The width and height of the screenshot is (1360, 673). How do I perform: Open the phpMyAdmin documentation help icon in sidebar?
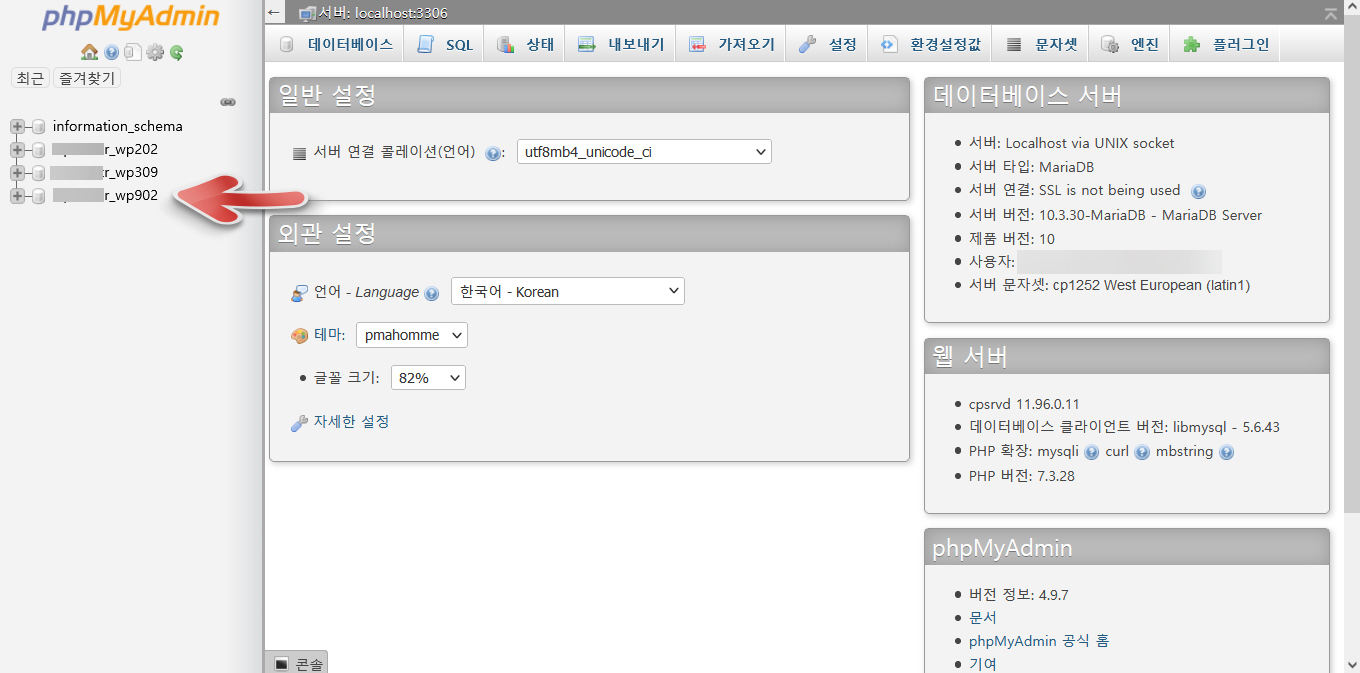(x=111, y=52)
